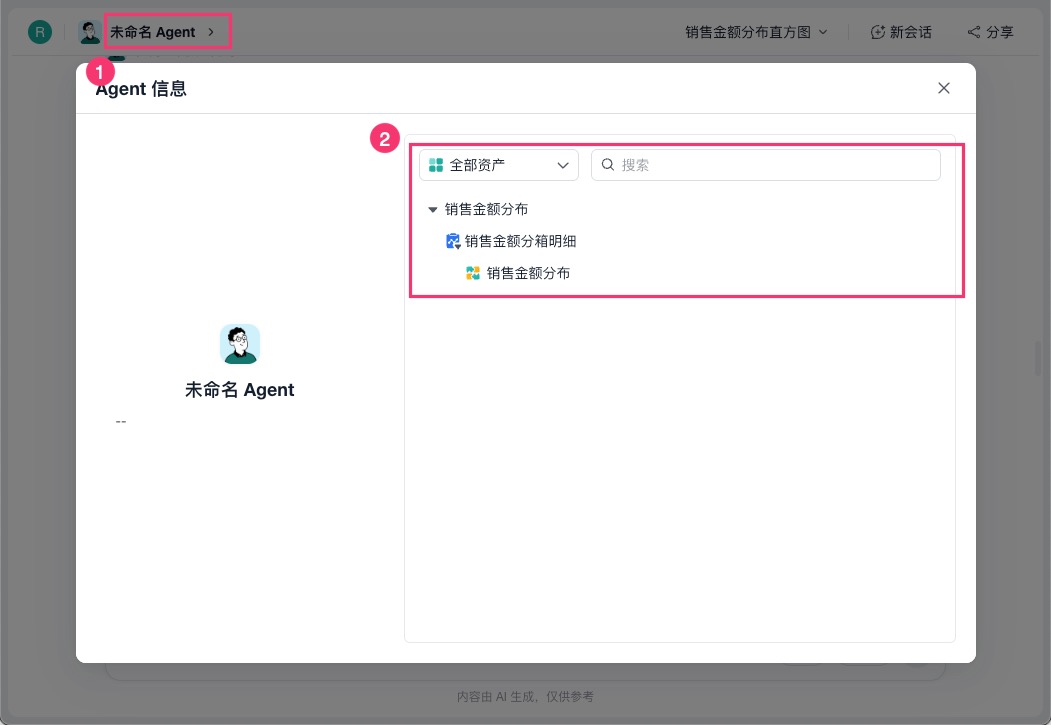Click the green R user avatar
This screenshot has width=1051, height=725.
pyautogui.click(x=40, y=32)
